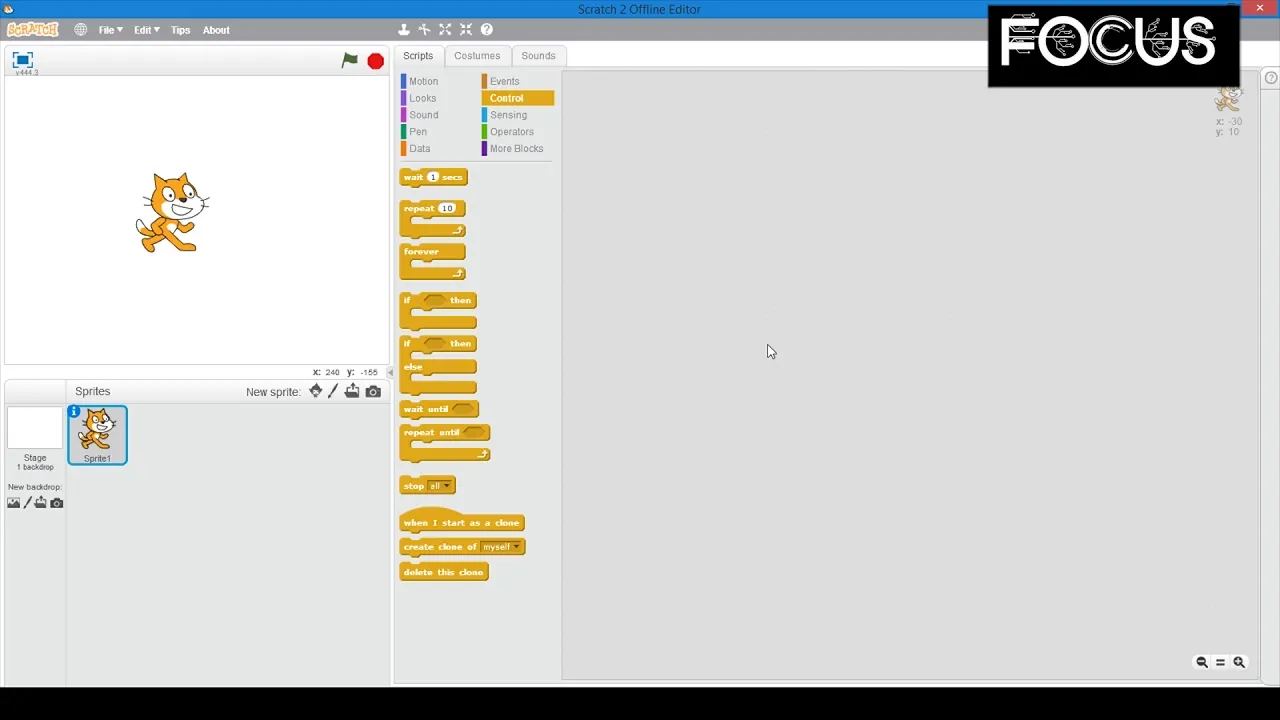
Task: Open the File menu
Action: [x=110, y=30]
